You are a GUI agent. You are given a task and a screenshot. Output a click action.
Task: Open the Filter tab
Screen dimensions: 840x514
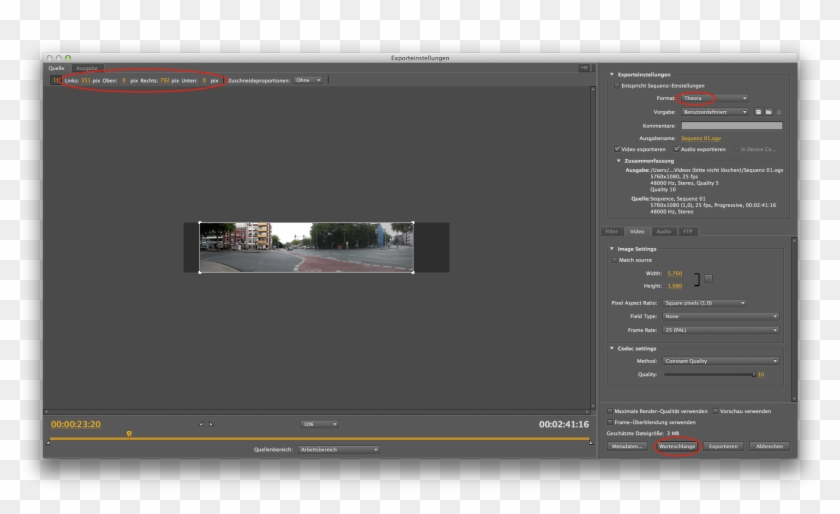(612, 232)
